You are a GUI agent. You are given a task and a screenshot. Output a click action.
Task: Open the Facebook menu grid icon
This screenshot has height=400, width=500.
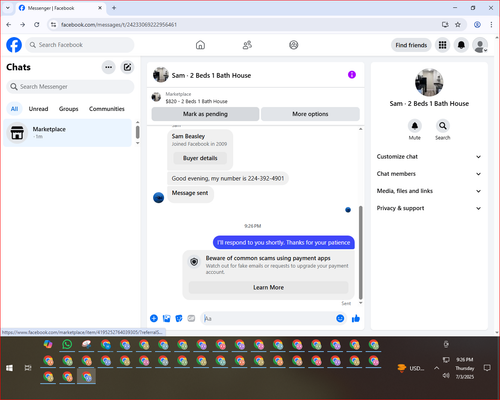click(x=442, y=45)
